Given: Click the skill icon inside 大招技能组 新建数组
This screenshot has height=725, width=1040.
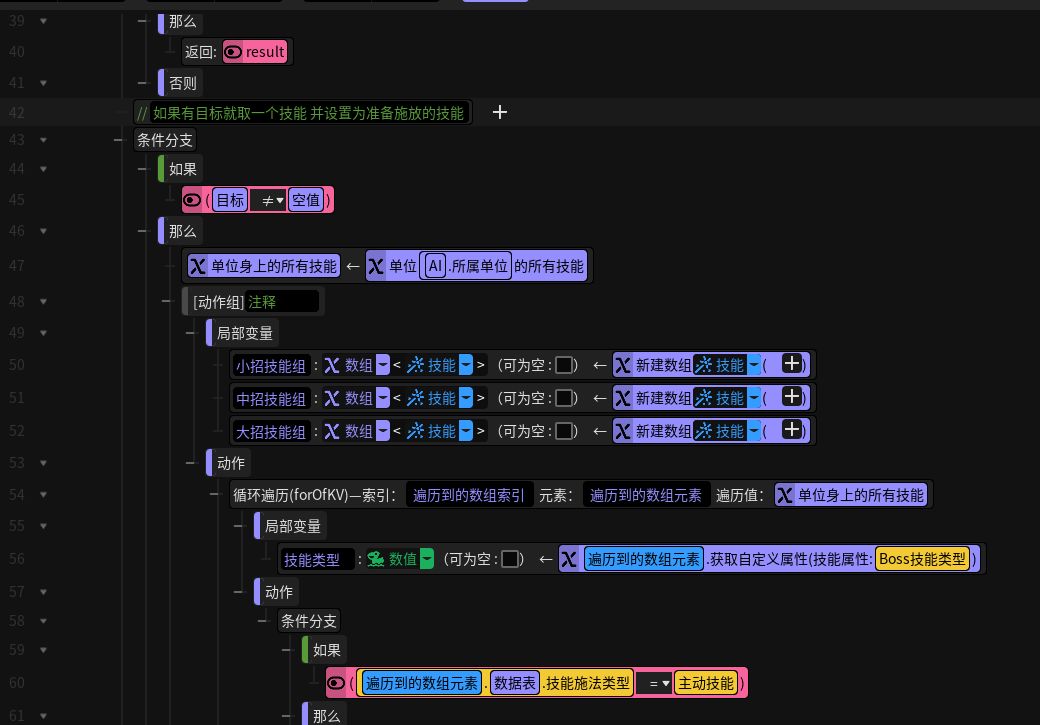Looking at the screenshot, I should pyautogui.click(x=703, y=431).
